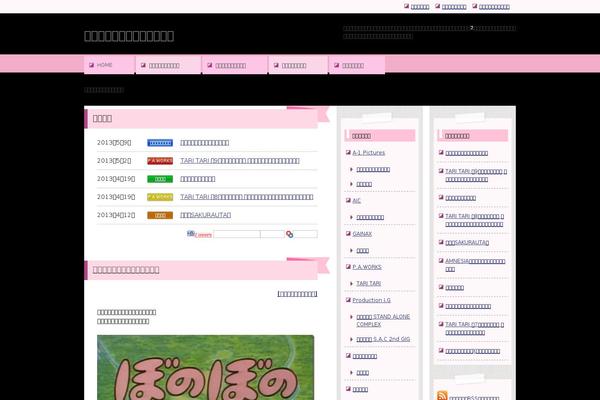Click the bullet icon beside GAINAX

[348, 233]
